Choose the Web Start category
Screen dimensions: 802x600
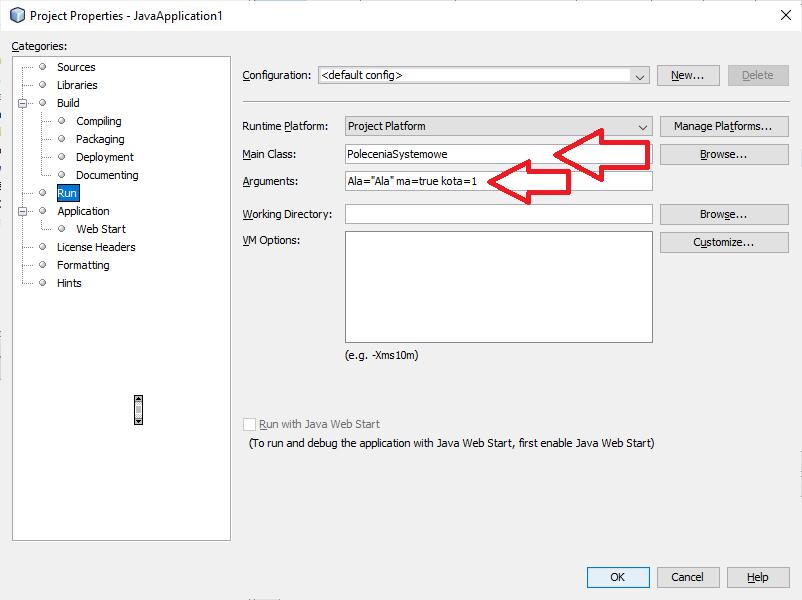pyautogui.click(x=101, y=229)
